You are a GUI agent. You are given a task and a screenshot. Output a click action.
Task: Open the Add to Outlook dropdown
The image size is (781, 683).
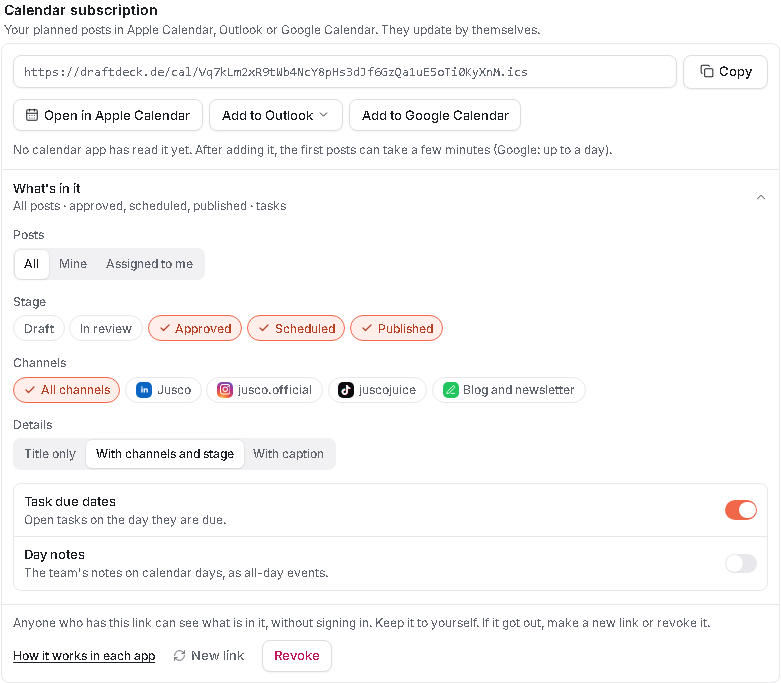point(275,115)
